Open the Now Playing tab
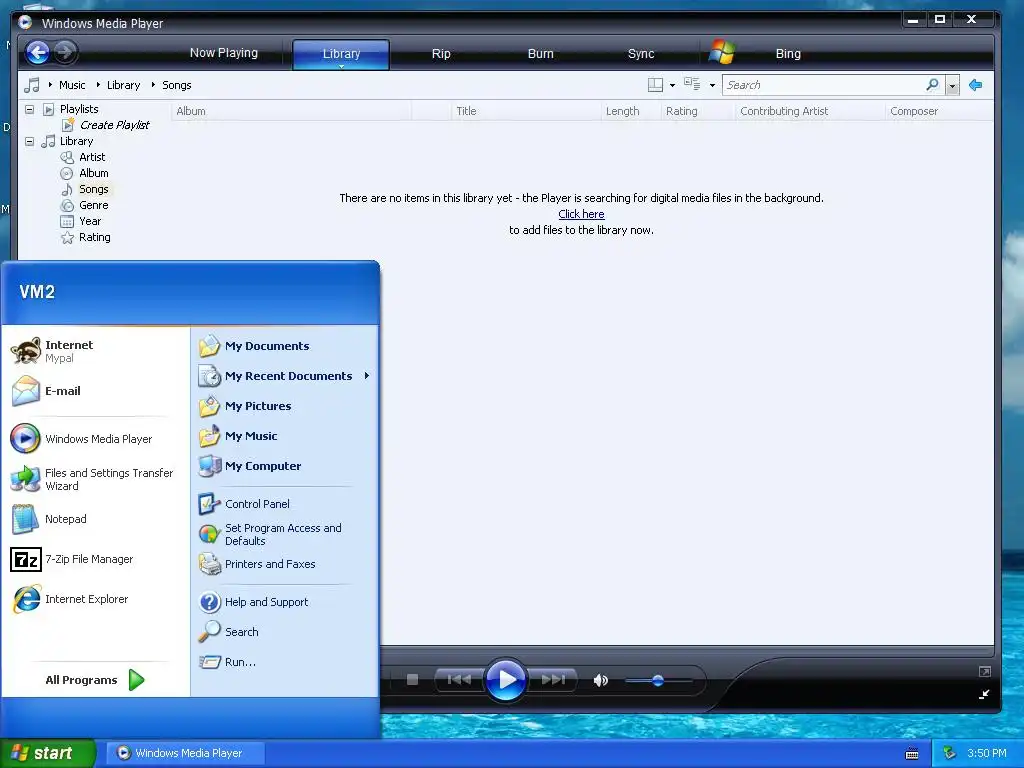Screen dimensions: 1024x768 pyautogui.click(x=223, y=53)
